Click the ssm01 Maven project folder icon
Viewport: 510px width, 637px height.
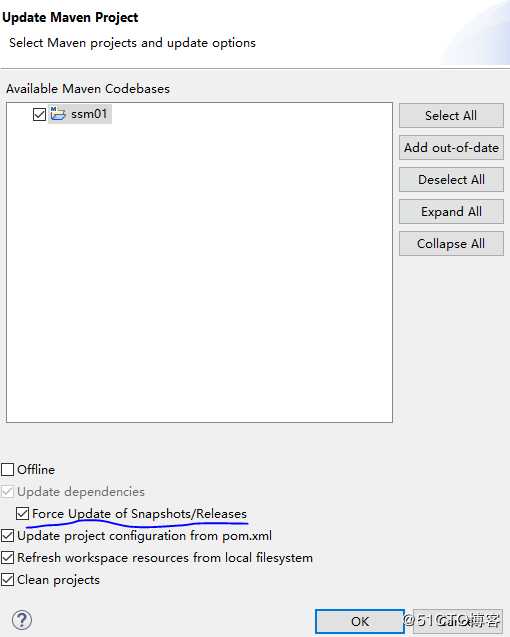pyautogui.click(x=58, y=114)
